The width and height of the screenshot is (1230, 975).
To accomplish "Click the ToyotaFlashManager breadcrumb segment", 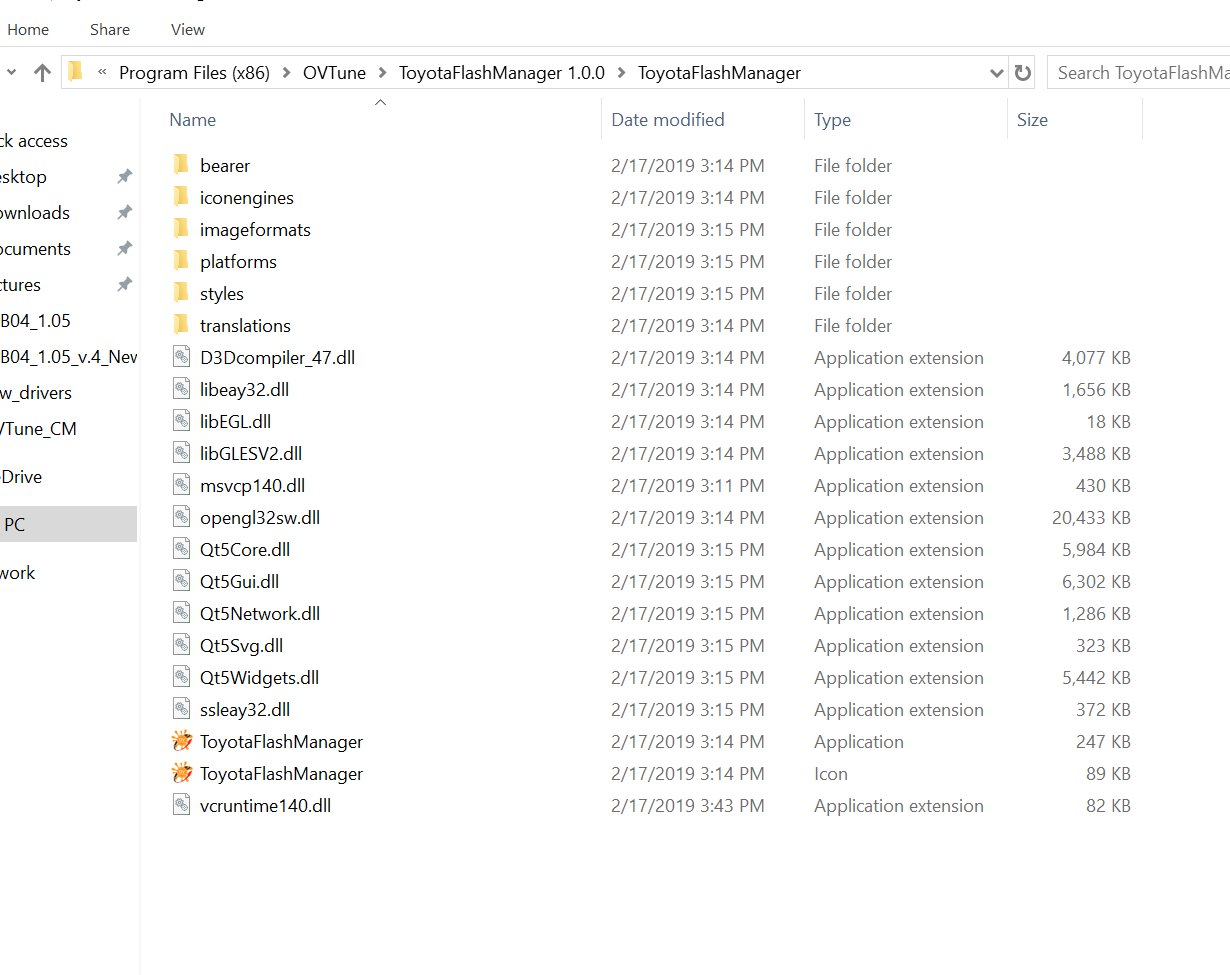I will coord(719,72).
